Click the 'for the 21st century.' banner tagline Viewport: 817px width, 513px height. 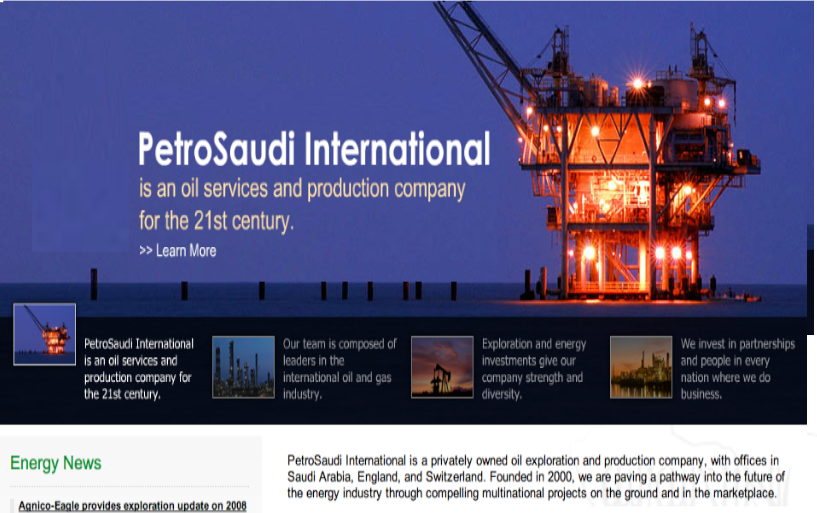pos(216,220)
